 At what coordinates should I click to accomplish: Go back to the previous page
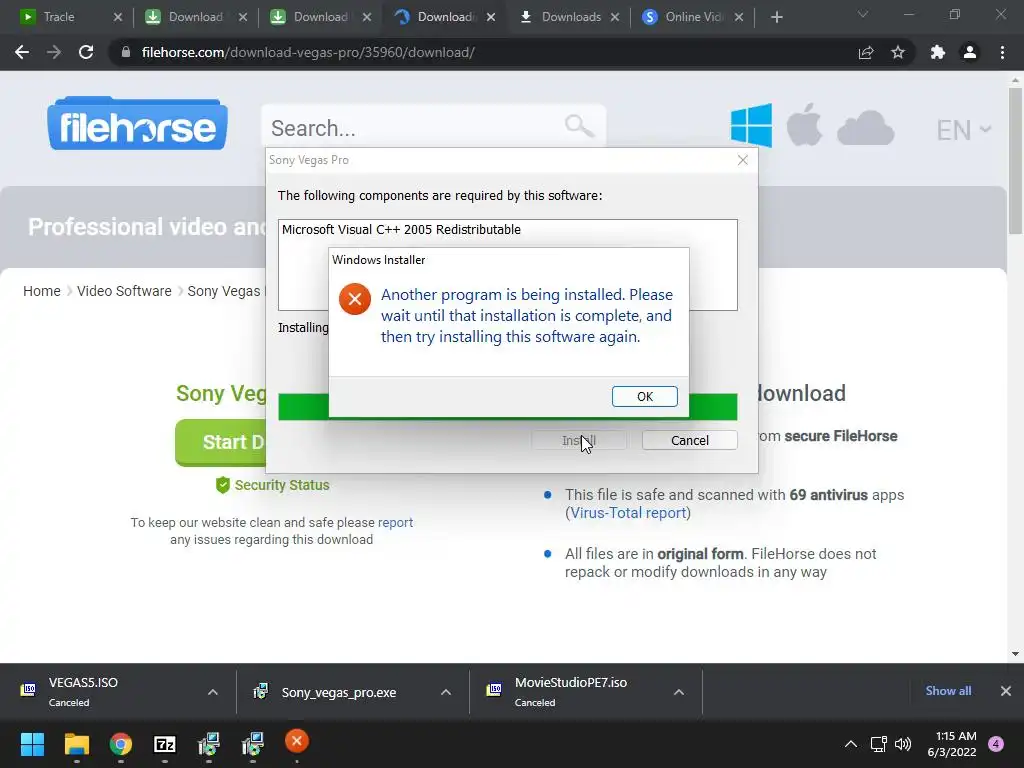(22, 52)
